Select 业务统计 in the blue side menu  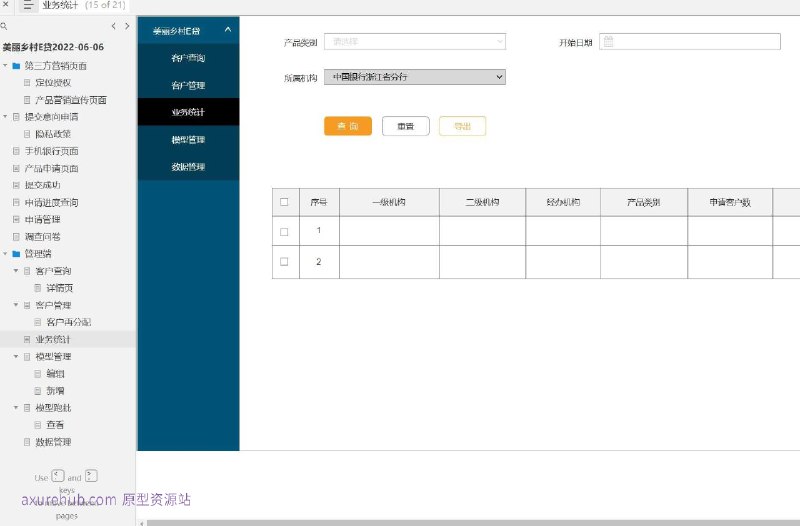point(188,112)
